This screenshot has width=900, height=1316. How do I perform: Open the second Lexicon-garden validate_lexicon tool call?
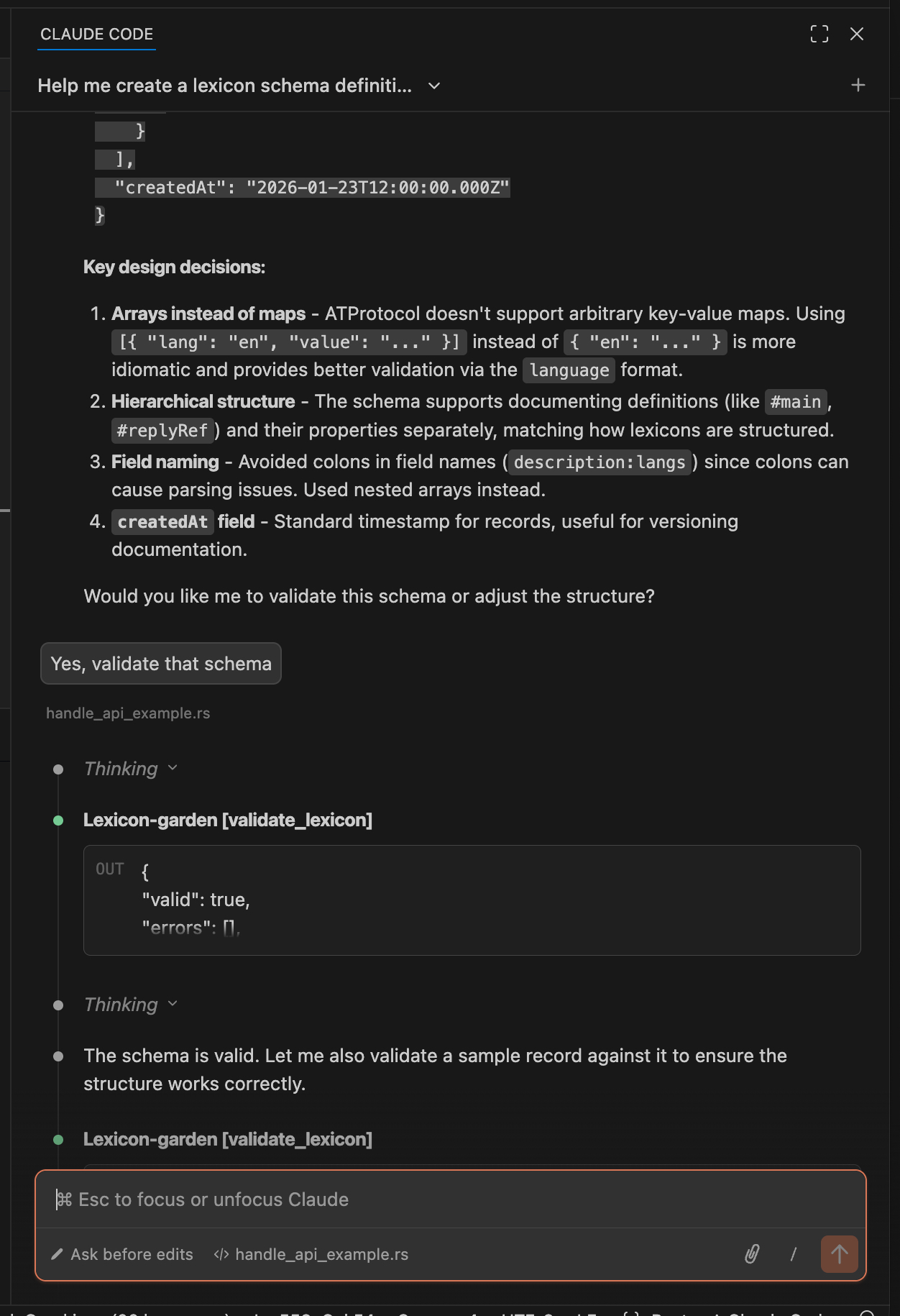point(227,1139)
